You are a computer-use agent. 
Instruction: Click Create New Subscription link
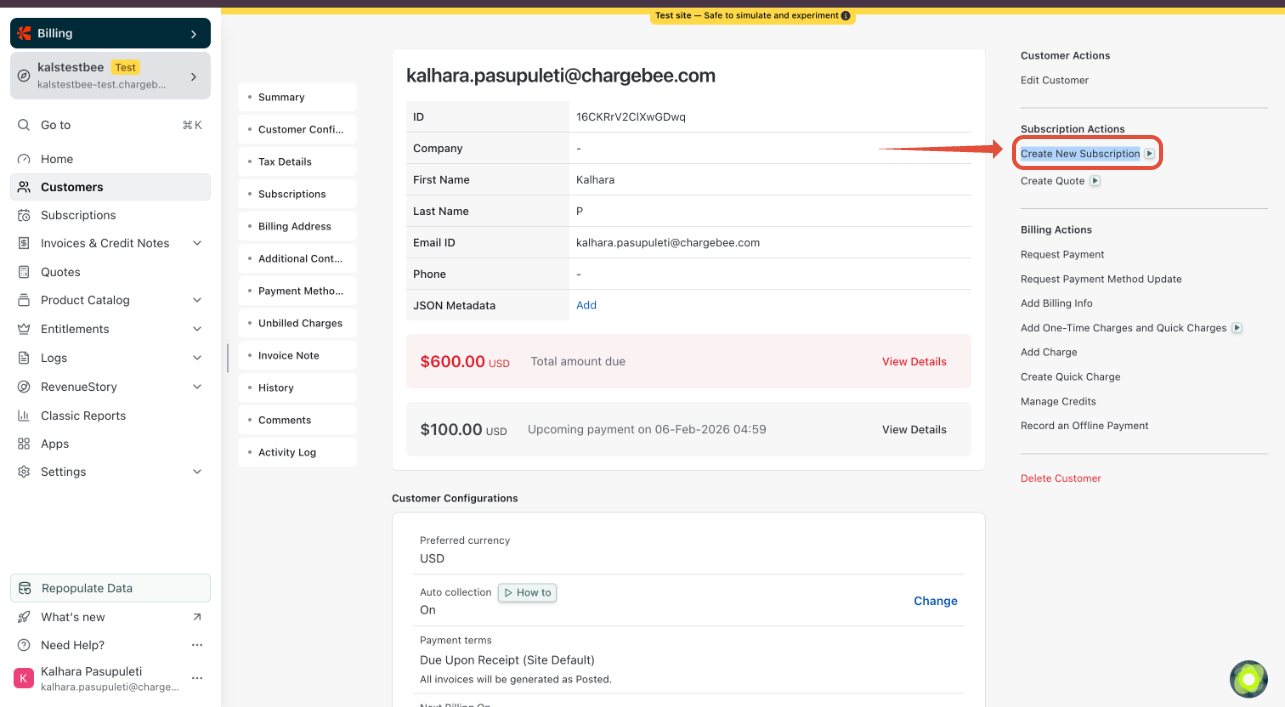1080,154
